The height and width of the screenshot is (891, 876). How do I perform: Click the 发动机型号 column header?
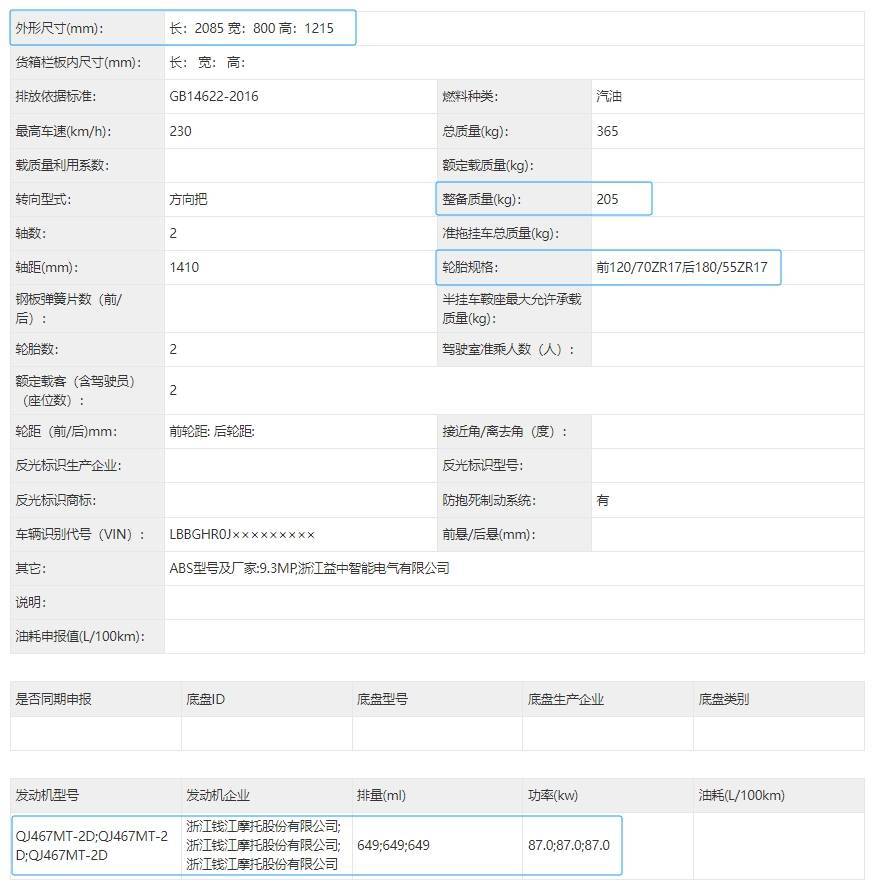(x=47, y=796)
